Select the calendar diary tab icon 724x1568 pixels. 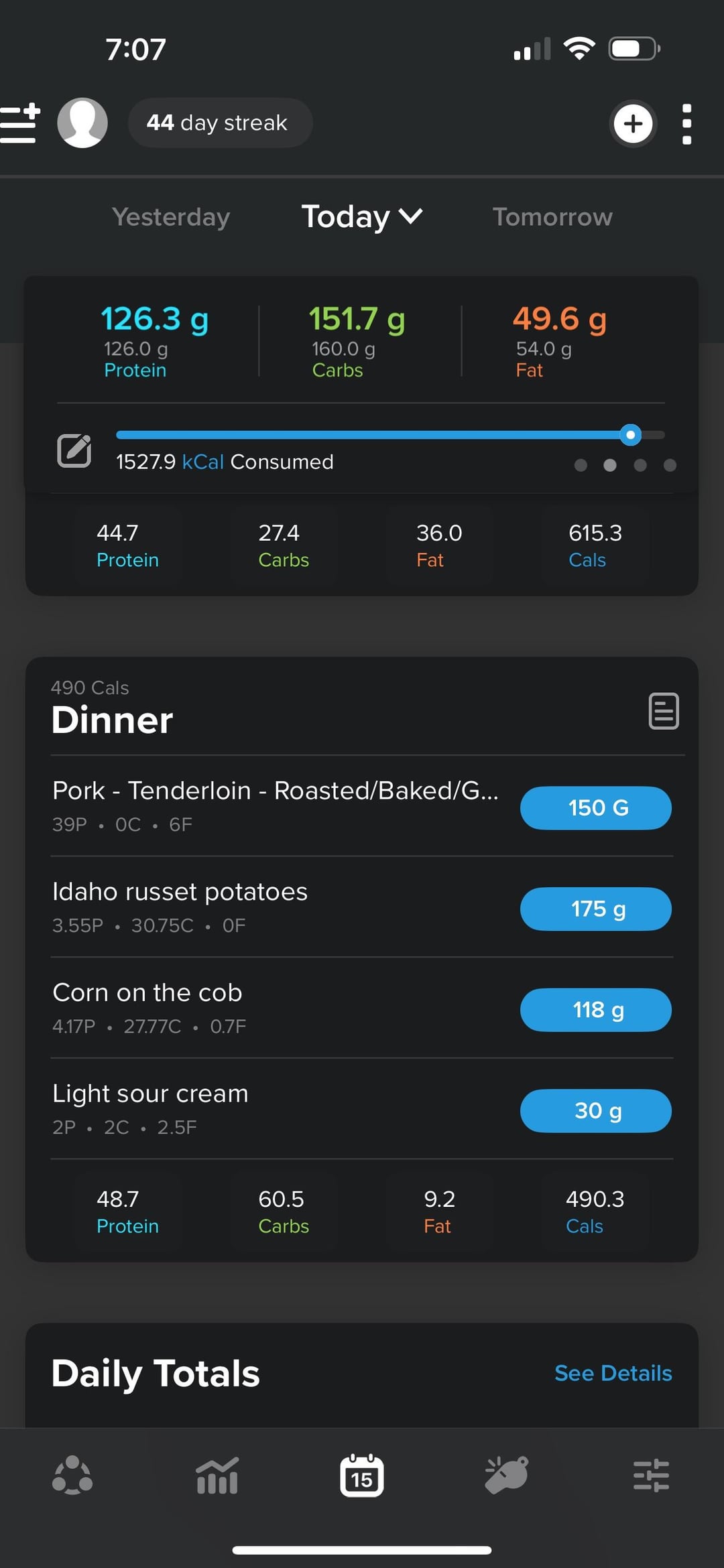[x=362, y=1476]
